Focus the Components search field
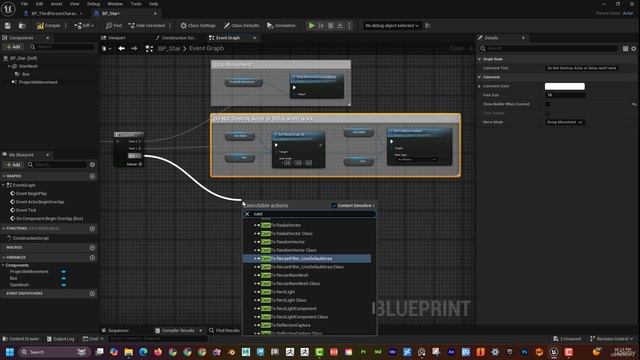The height and width of the screenshot is (360, 640). [62, 47]
